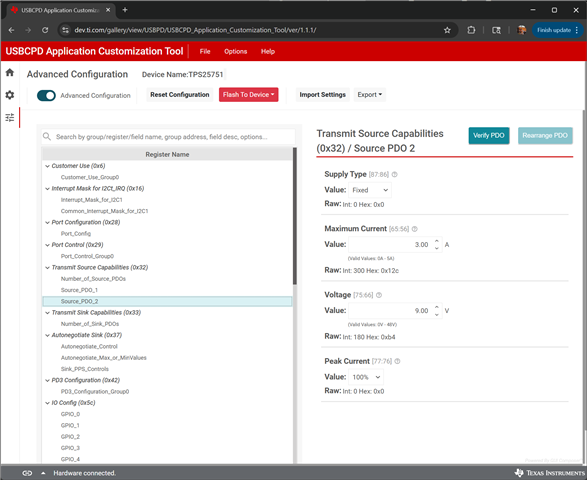Collapse the Autonegotiate Sink (0x37) group
Image resolution: width=587 pixels, height=480 pixels.
click(x=47, y=335)
